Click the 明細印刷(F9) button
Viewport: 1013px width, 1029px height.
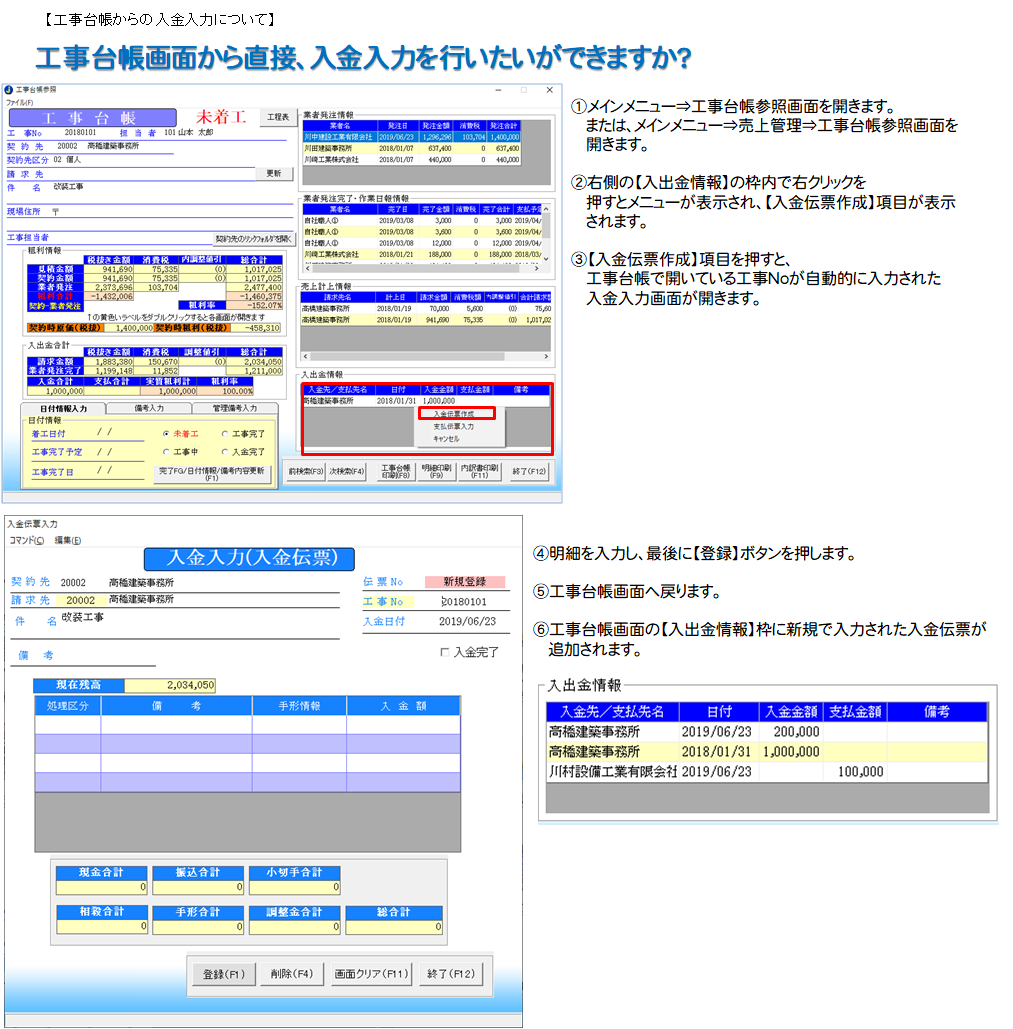(x=436, y=470)
